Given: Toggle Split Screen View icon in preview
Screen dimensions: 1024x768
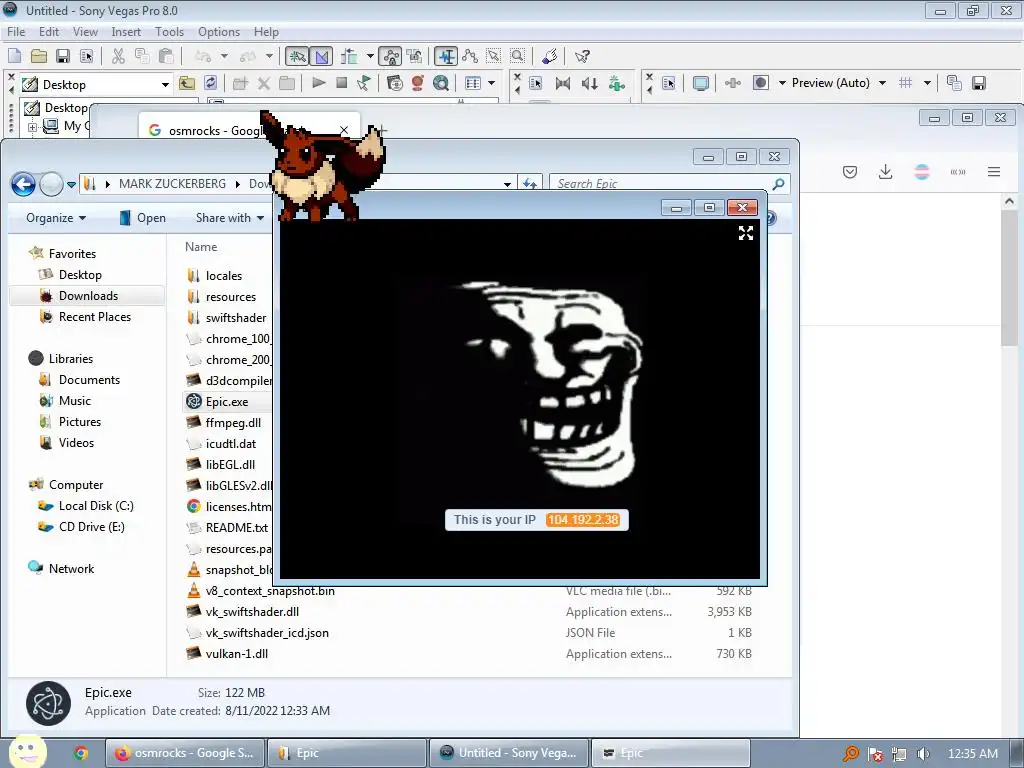Looking at the screenshot, I should tap(761, 83).
